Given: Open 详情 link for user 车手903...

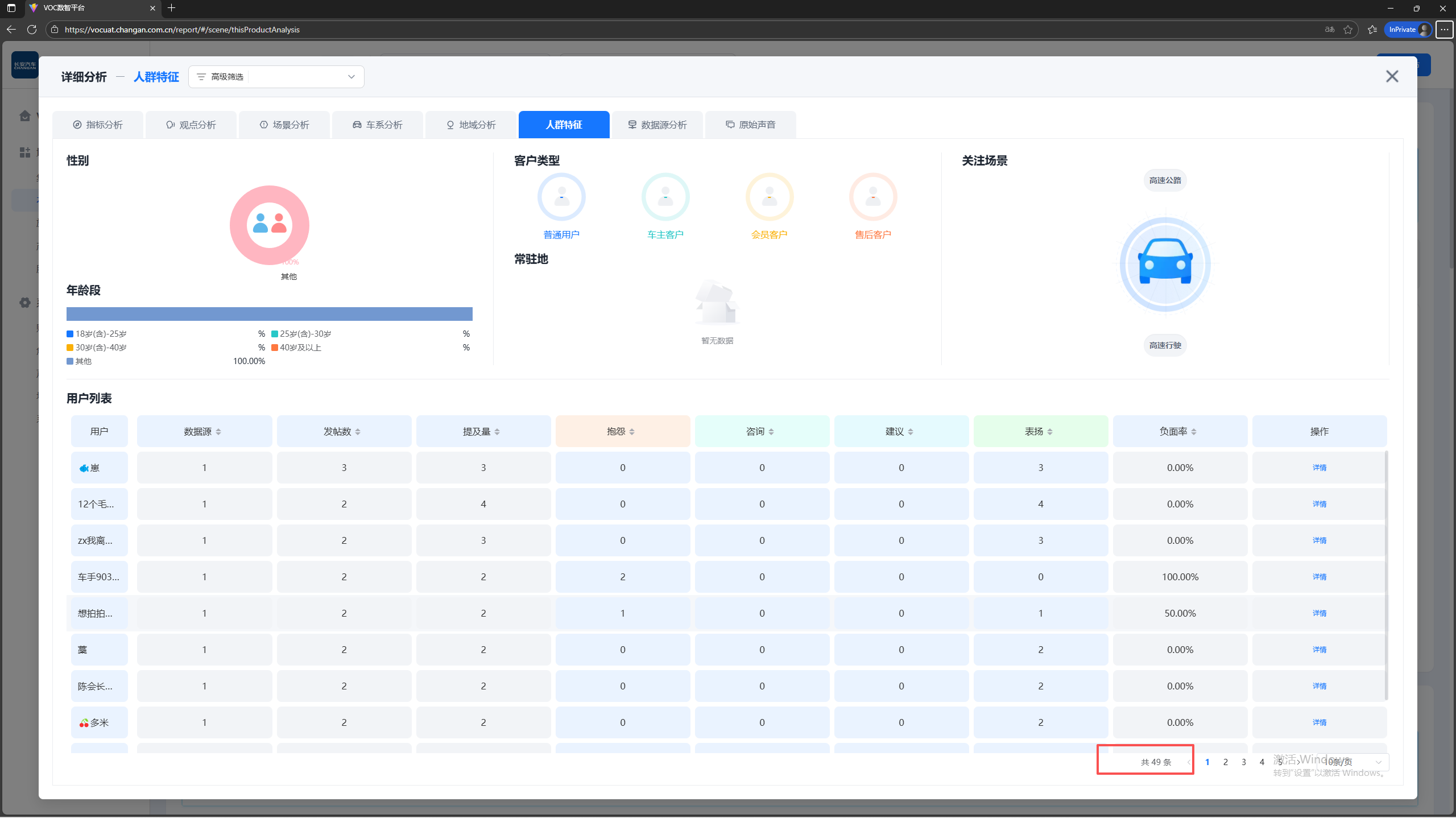Looking at the screenshot, I should [1319, 577].
